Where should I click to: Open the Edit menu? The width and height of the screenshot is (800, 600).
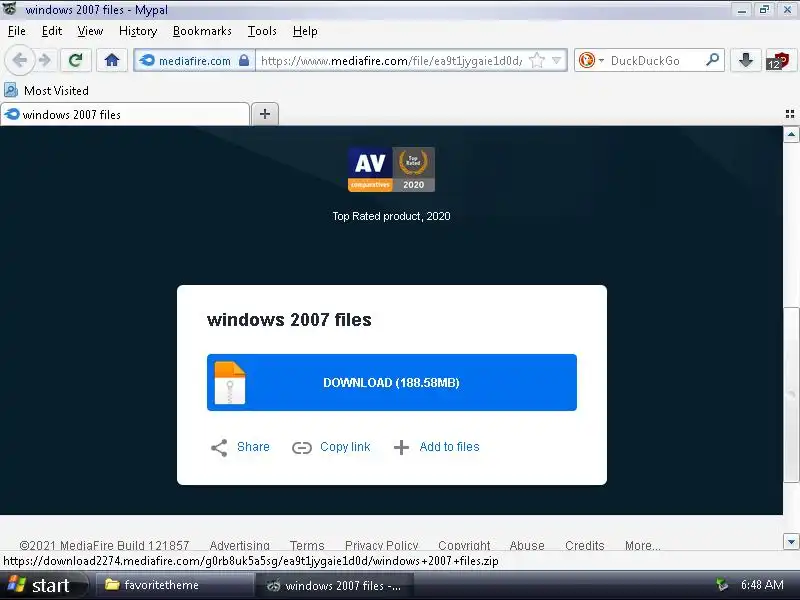[52, 31]
